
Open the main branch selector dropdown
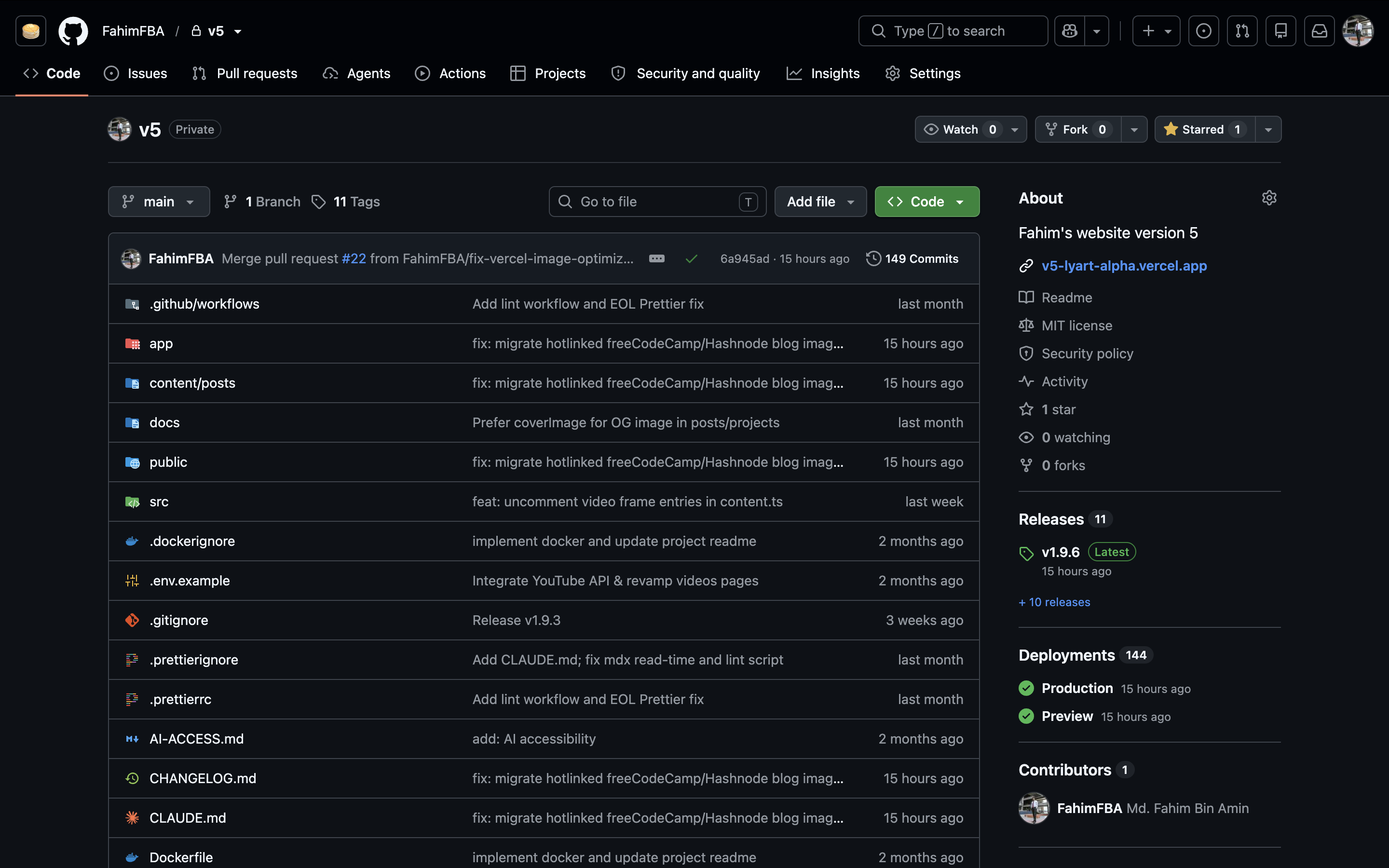[x=159, y=202]
